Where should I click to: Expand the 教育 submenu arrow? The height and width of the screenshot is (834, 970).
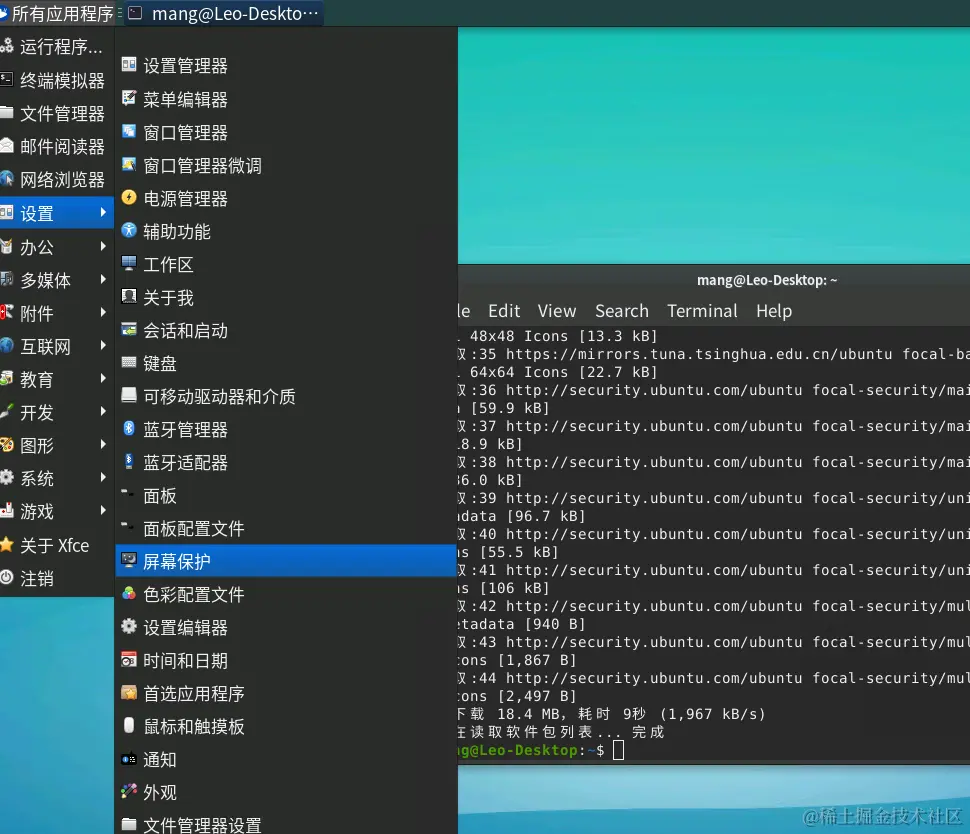coord(103,378)
